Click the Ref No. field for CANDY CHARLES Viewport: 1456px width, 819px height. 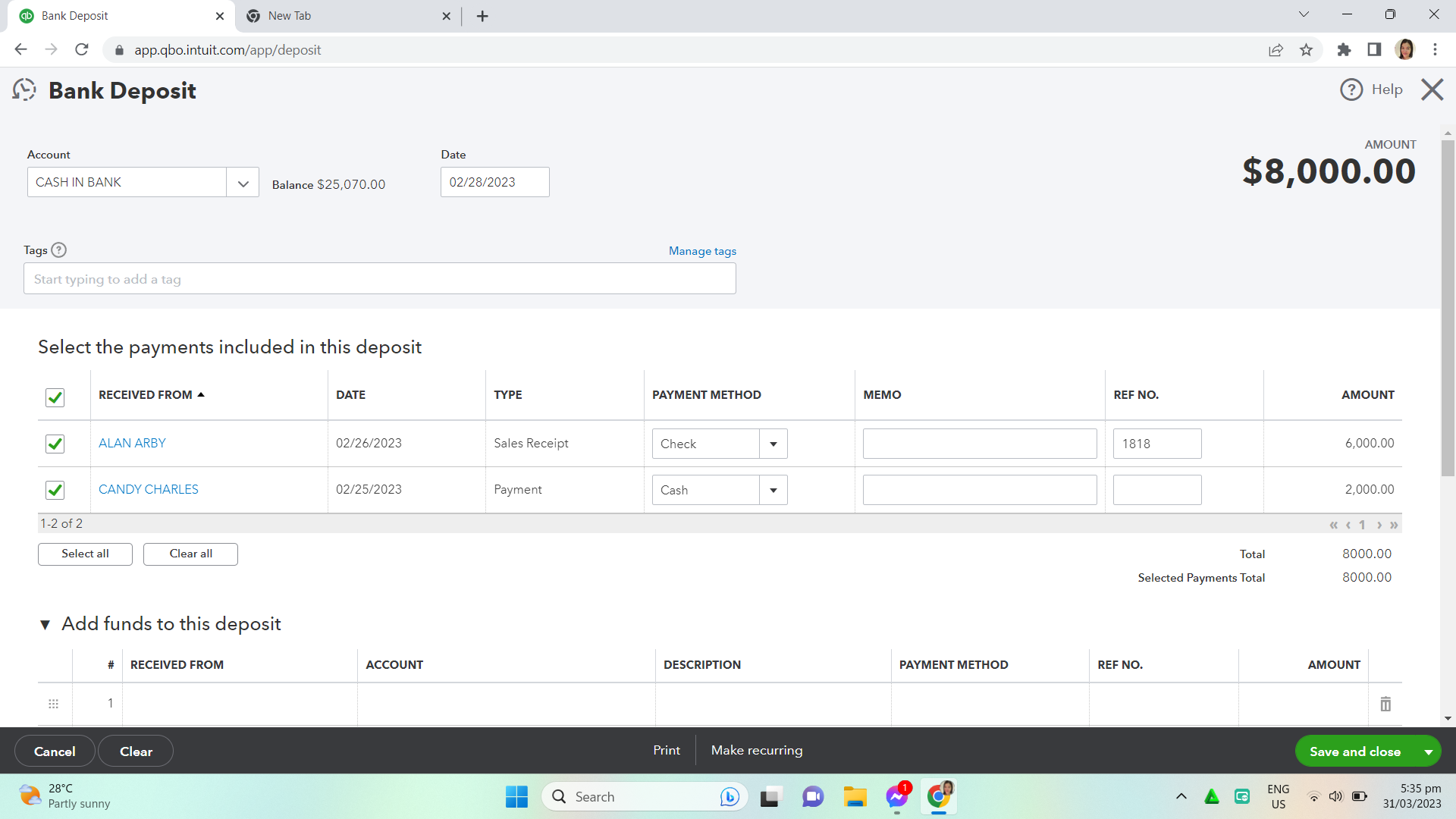pos(1157,490)
